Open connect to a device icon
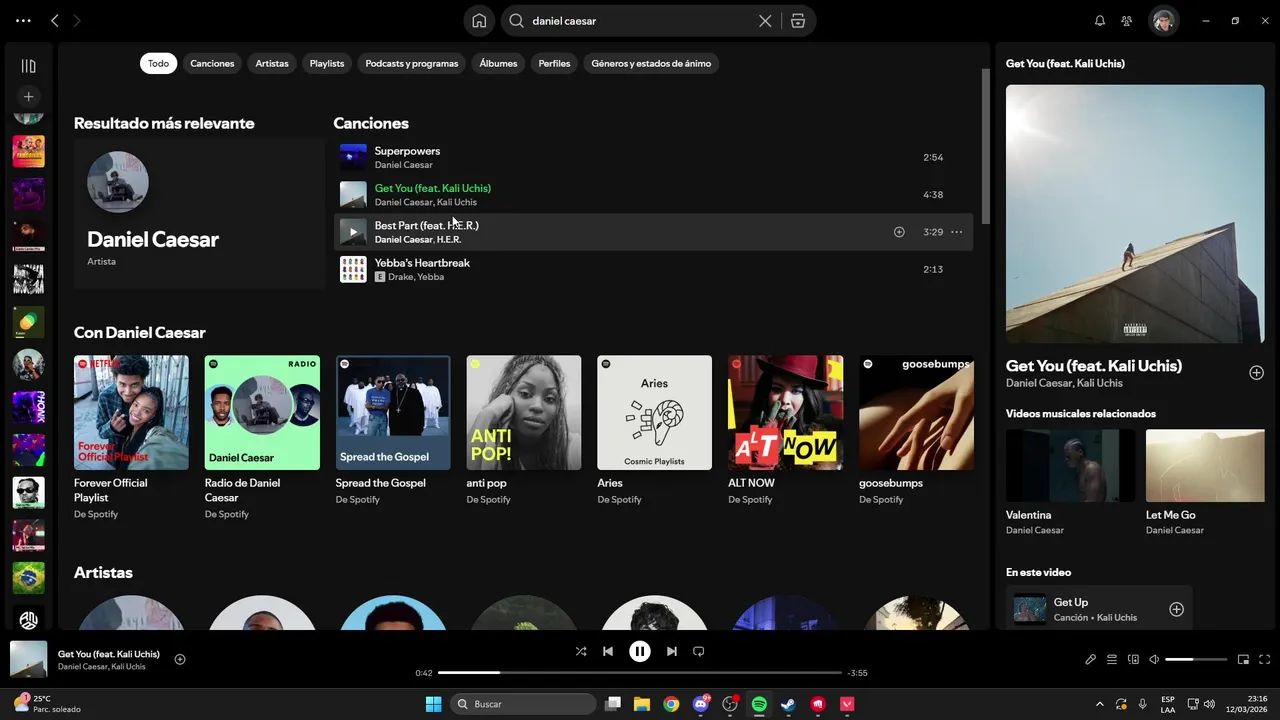 (x=1133, y=659)
